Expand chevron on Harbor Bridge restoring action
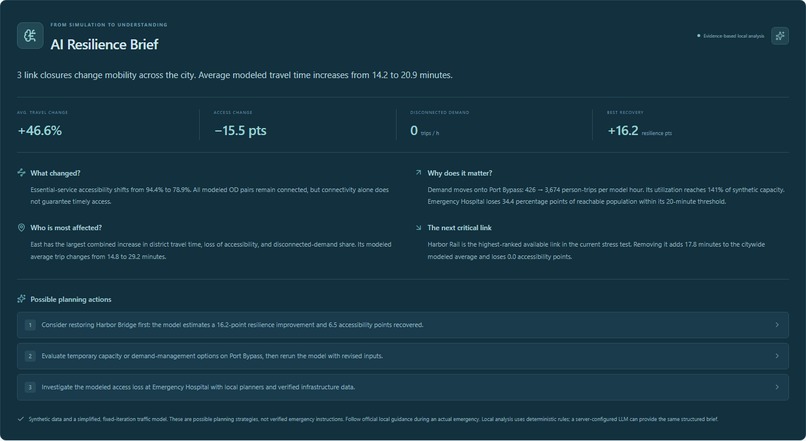This screenshot has height=441, width=806. pyautogui.click(x=777, y=325)
